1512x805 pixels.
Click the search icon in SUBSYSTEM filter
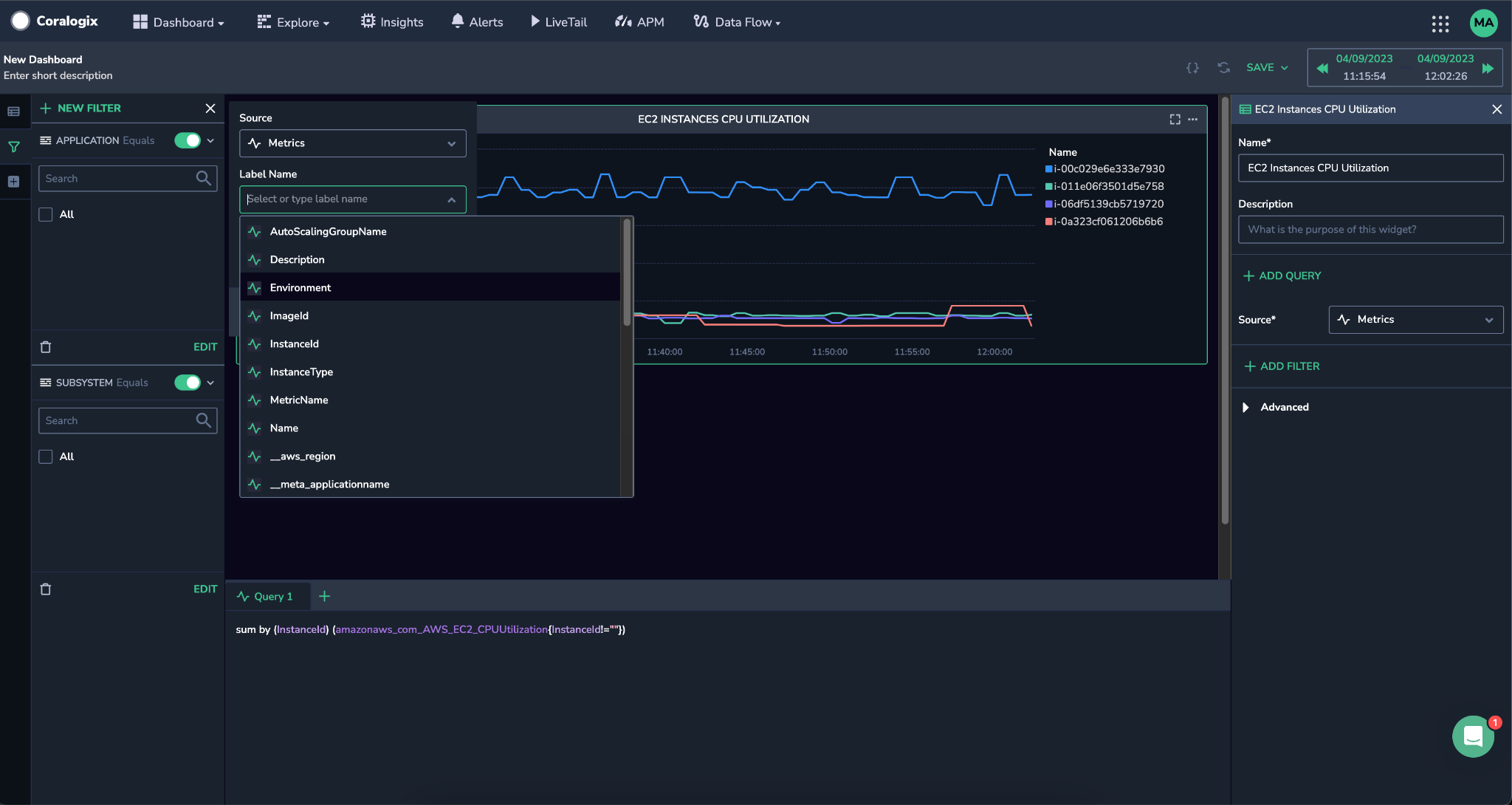(x=203, y=420)
